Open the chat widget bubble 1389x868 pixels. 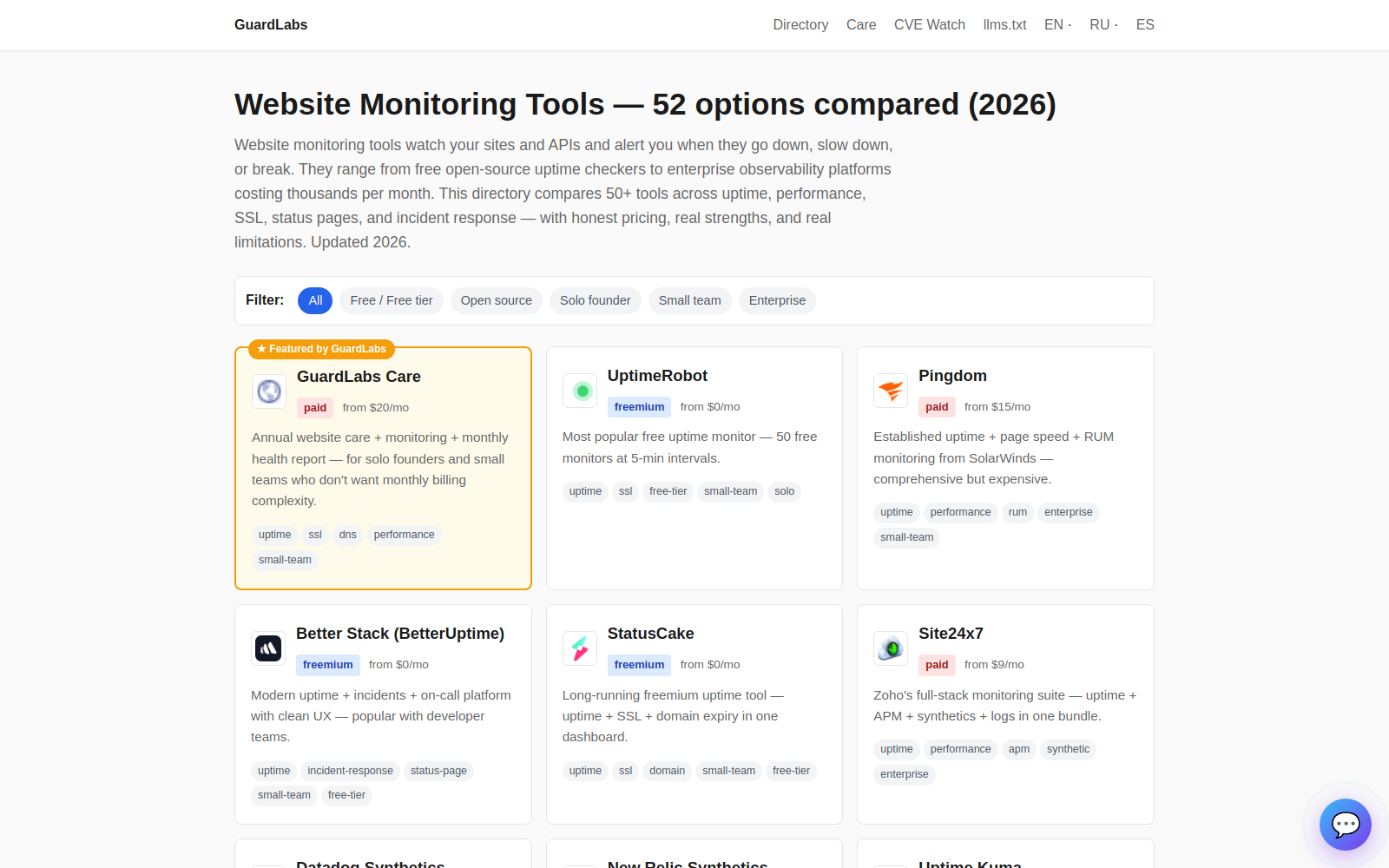1345,825
